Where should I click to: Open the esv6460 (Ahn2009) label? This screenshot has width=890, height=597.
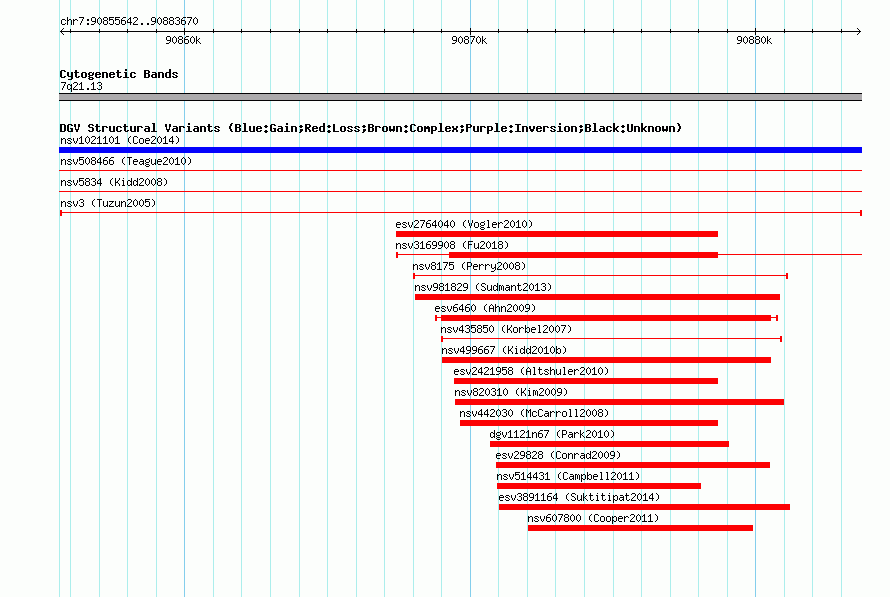point(485,308)
